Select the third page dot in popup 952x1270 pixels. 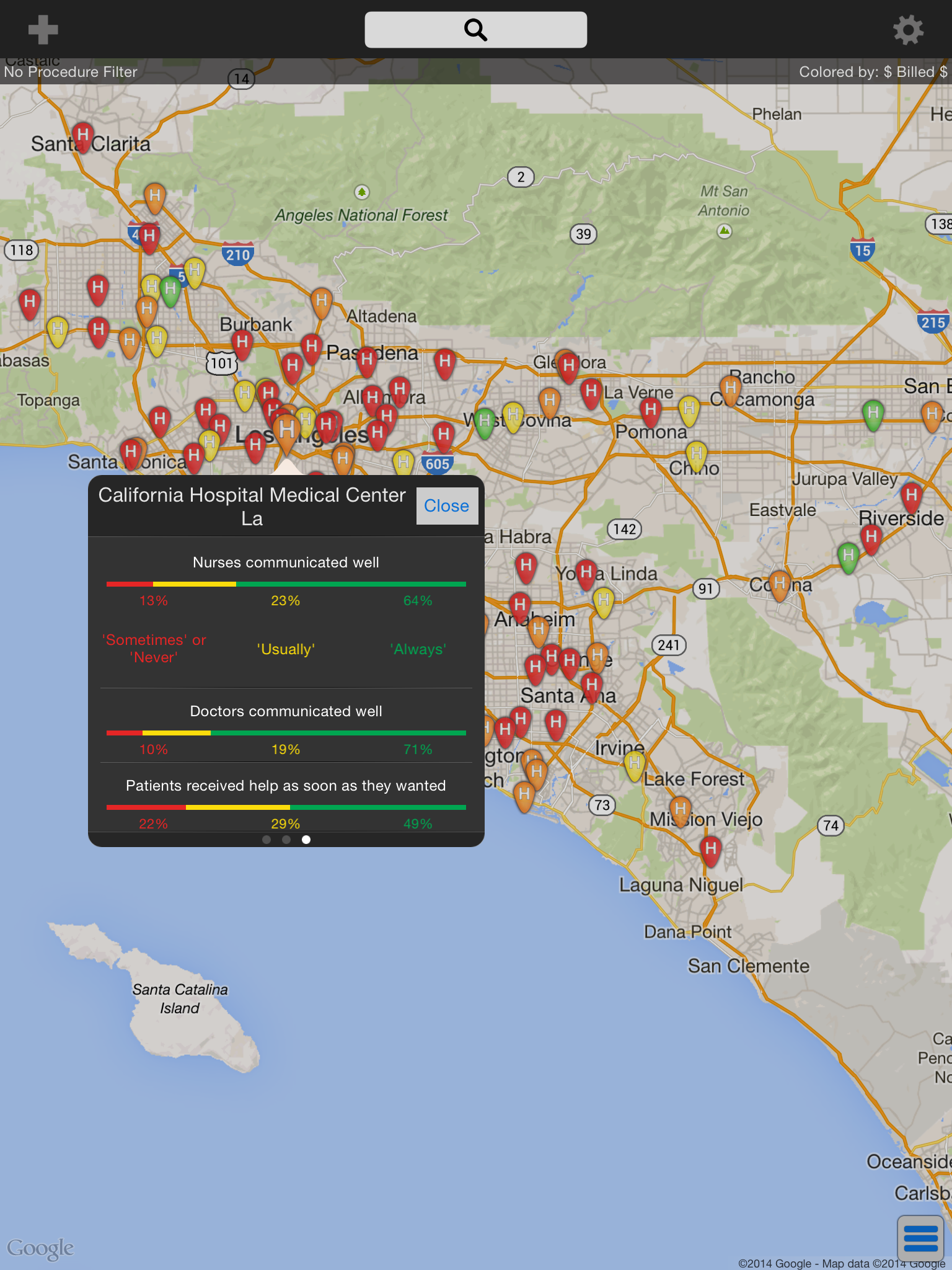pyautogui.click(x=306, y=840)
